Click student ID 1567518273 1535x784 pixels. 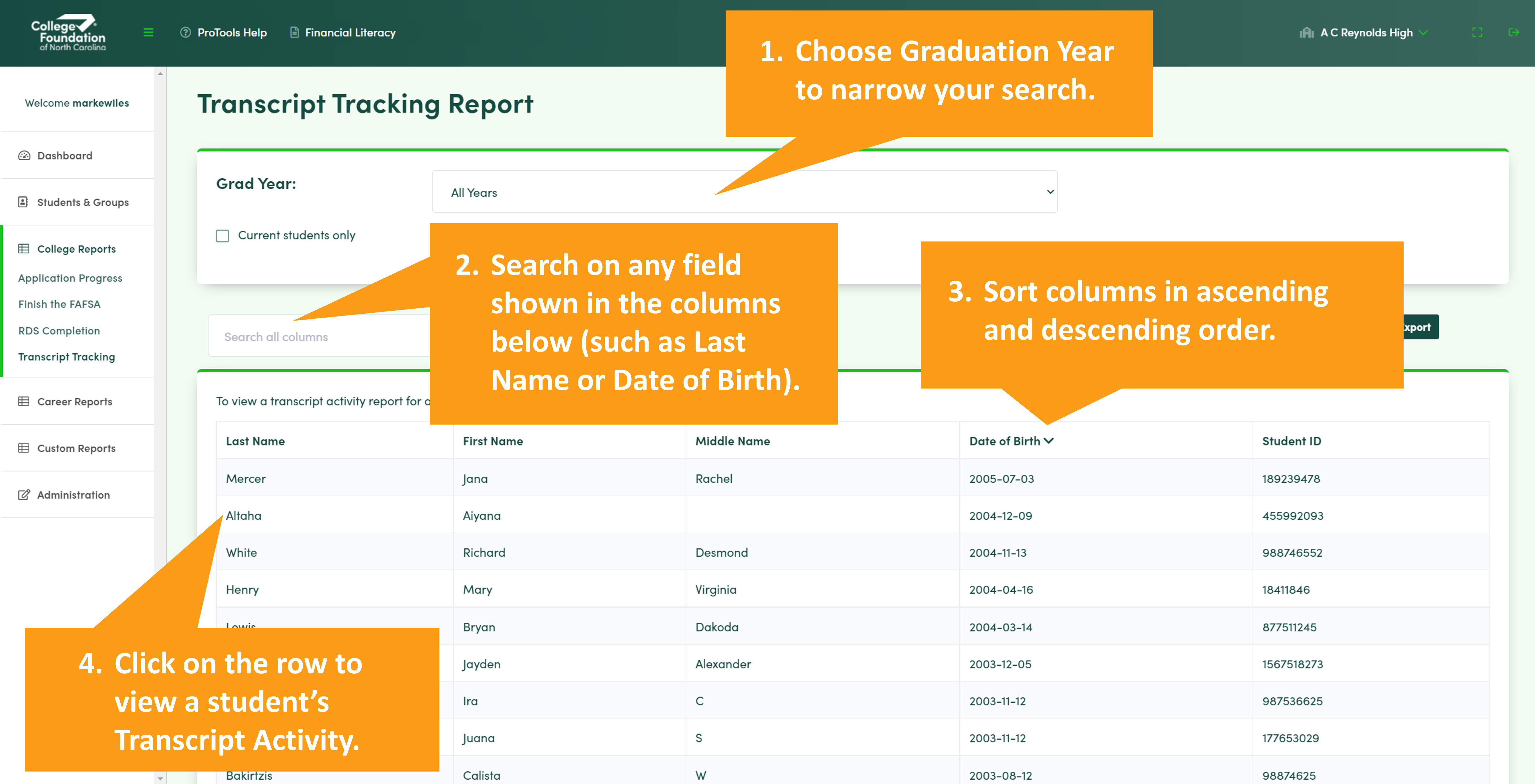[1293, 664]
